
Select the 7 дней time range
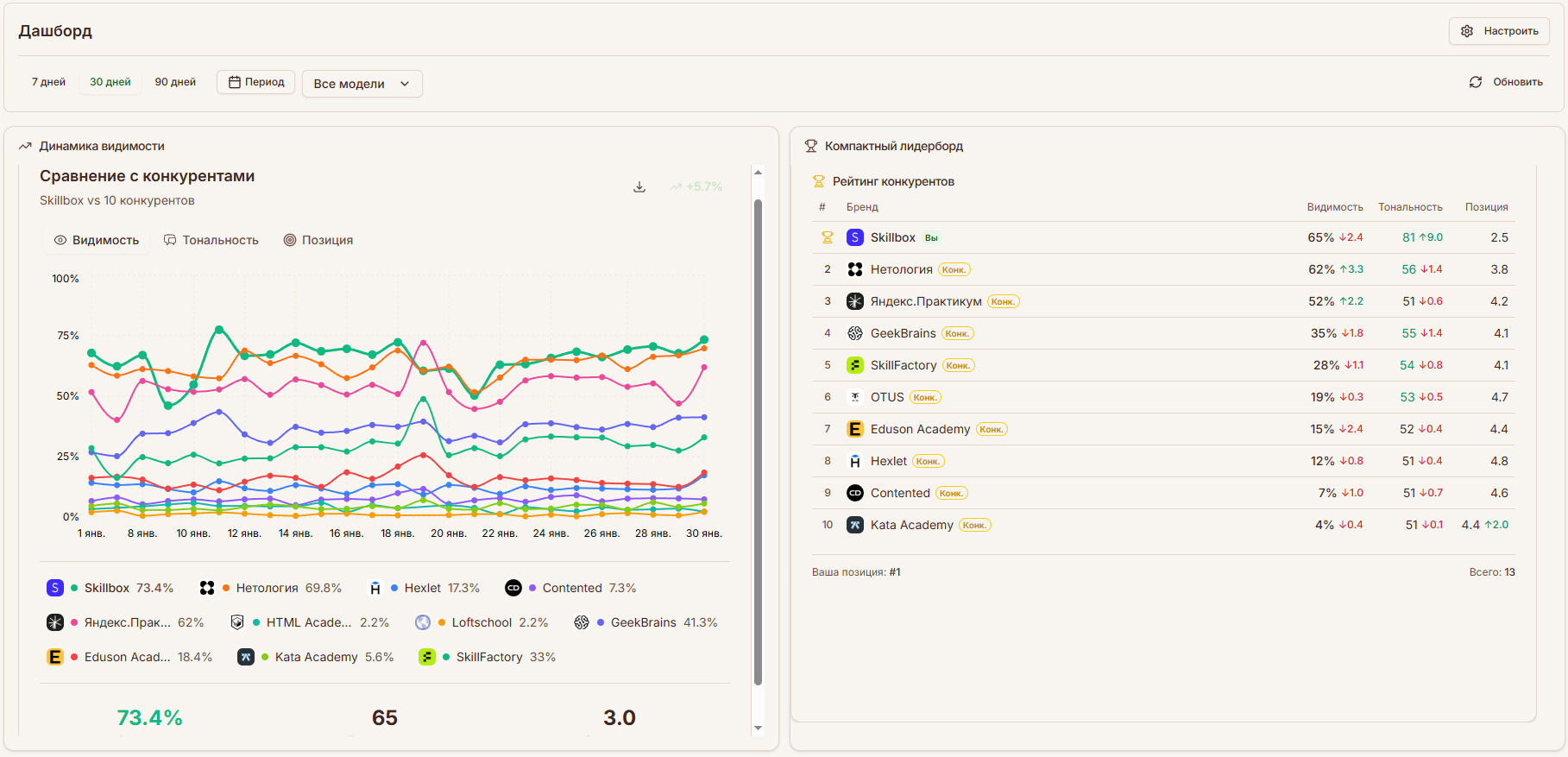pyautogui.click(x=48, y=82)
